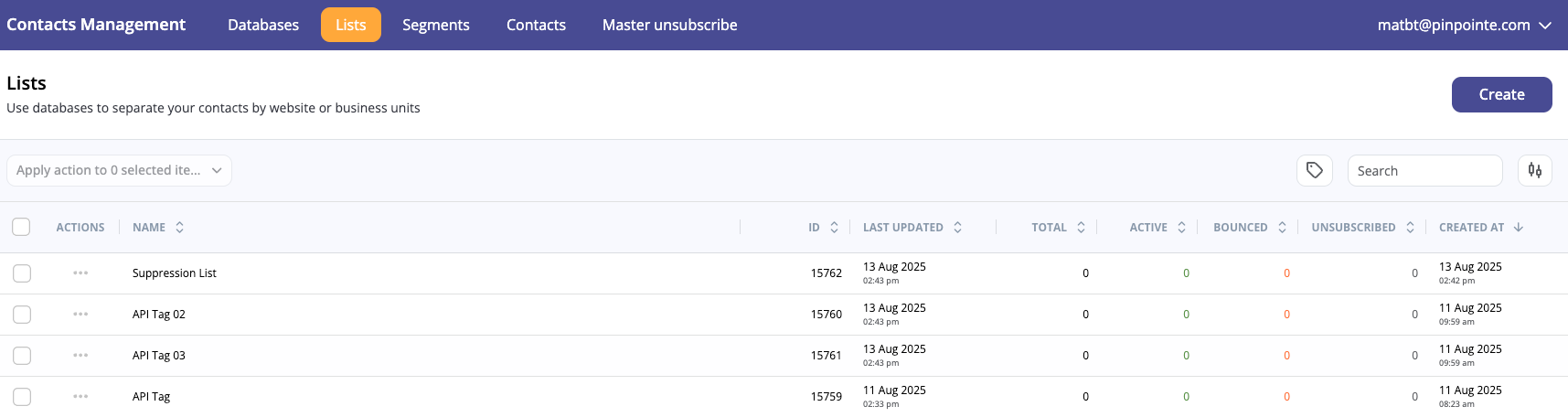Select the API Tag 02 row checkbox
This screenshot has width=1568, height=417.
click(22, 315)
